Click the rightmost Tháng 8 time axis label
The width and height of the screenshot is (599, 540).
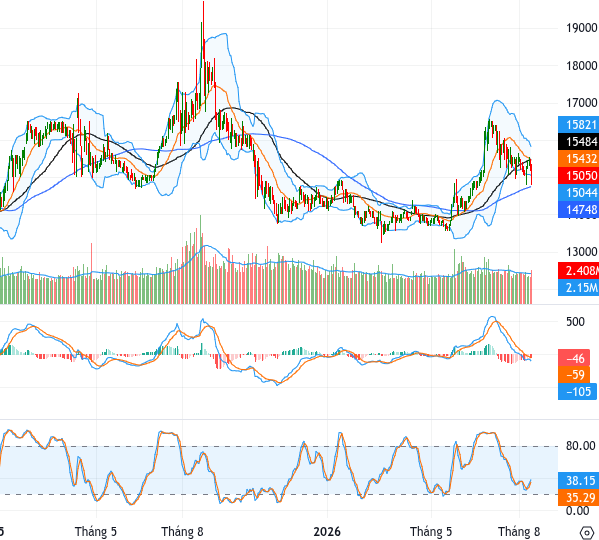[519, 532]
